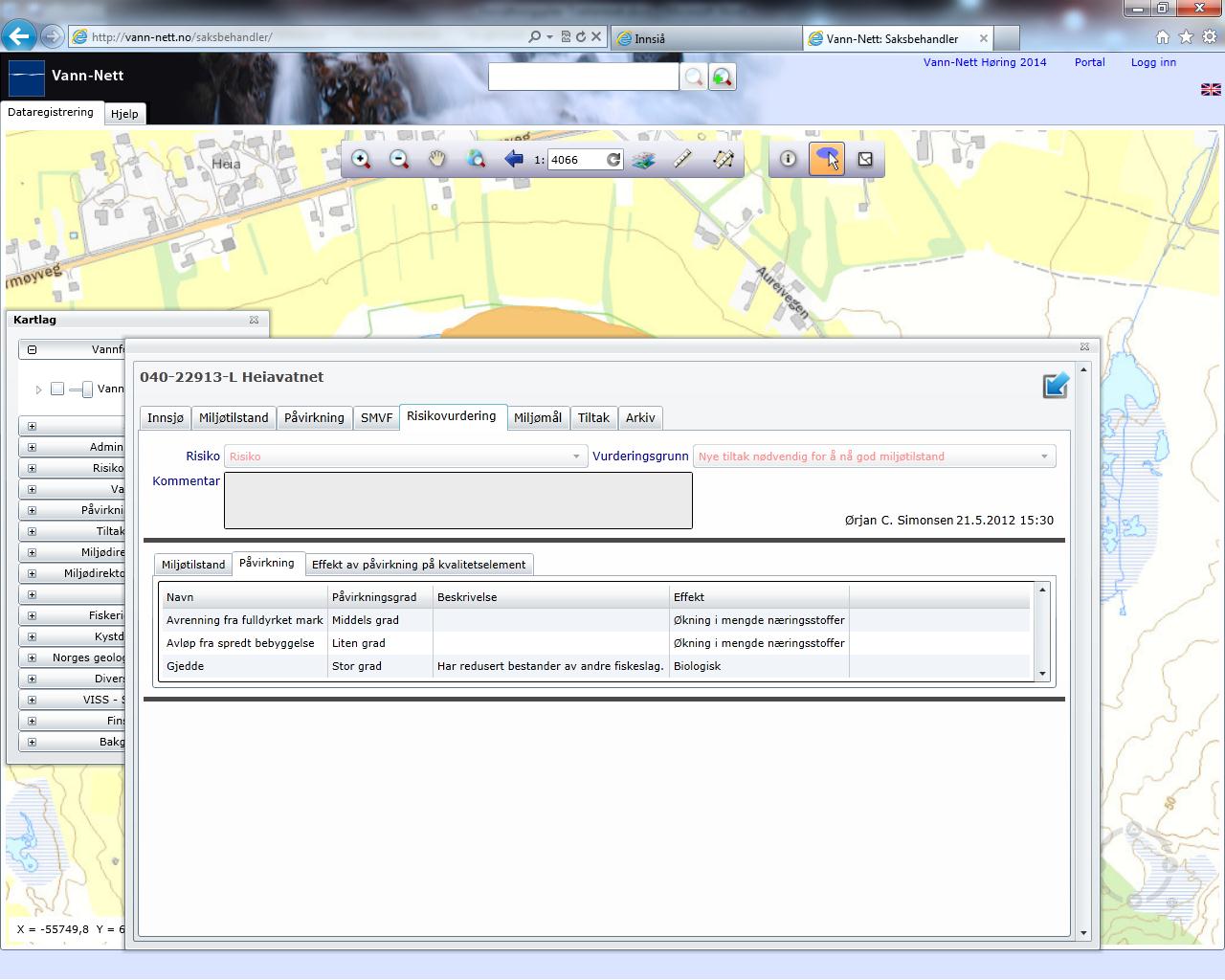Activate the info identify tool
The height and width of the screenshot is (980, 1225).
[788, 159]
